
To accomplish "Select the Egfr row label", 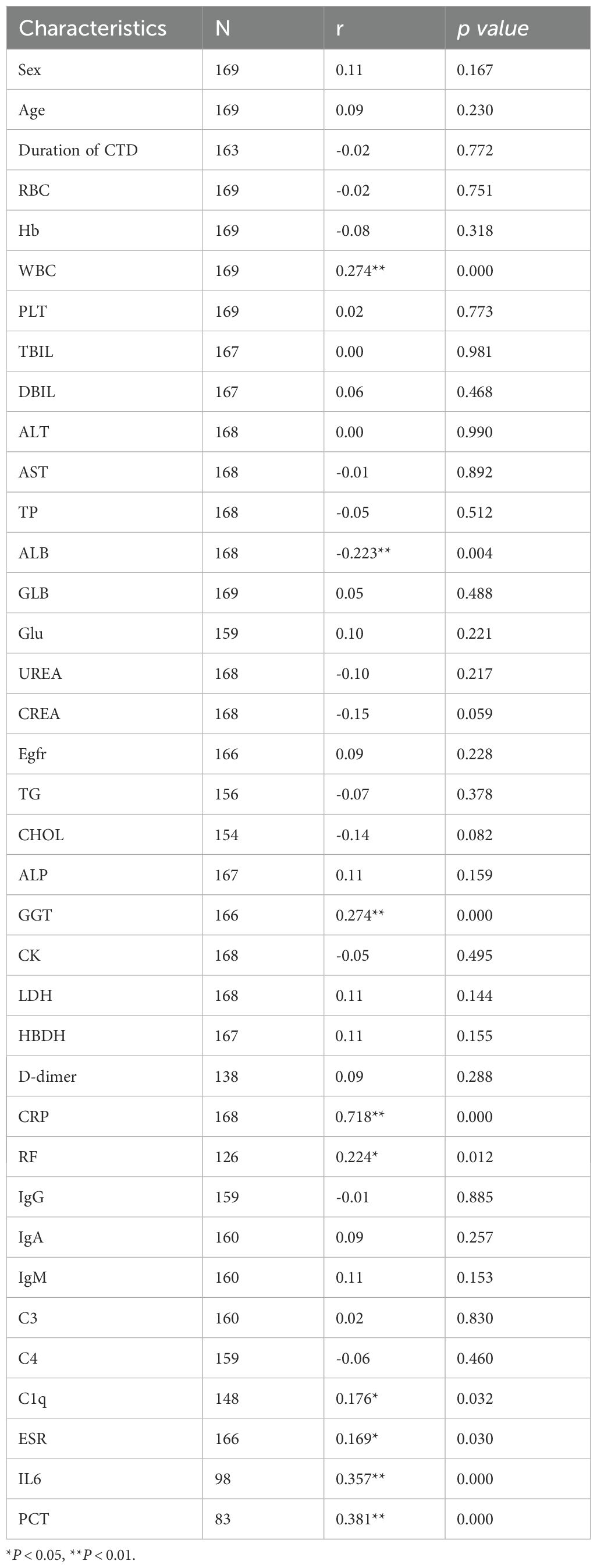I will 32,754.
